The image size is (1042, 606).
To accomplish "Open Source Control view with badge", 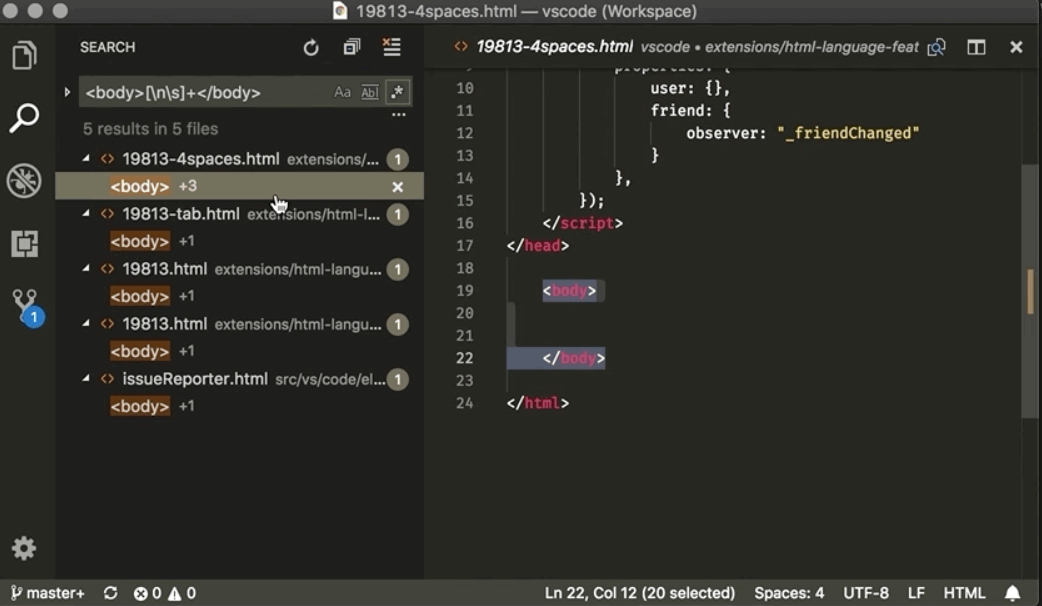I will (25, 306).
